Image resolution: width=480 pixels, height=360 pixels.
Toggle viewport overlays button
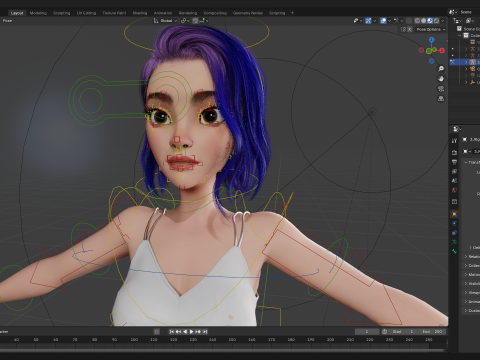(x=383, y=21)
